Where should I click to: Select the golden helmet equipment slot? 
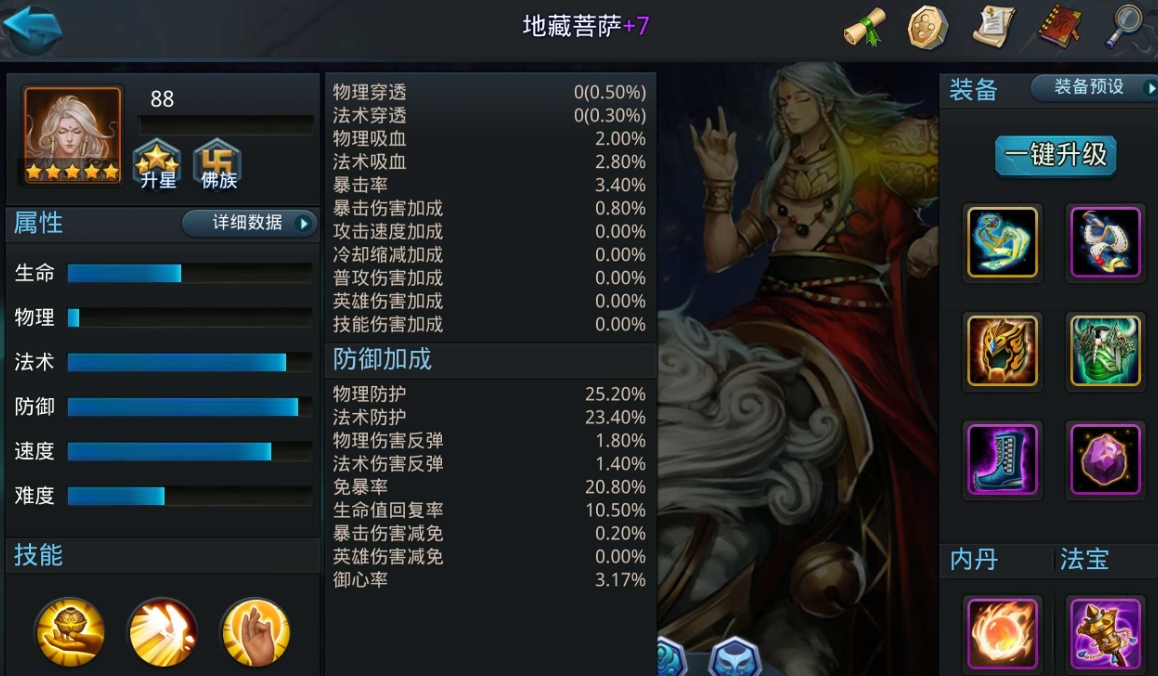pos(1002,350)
